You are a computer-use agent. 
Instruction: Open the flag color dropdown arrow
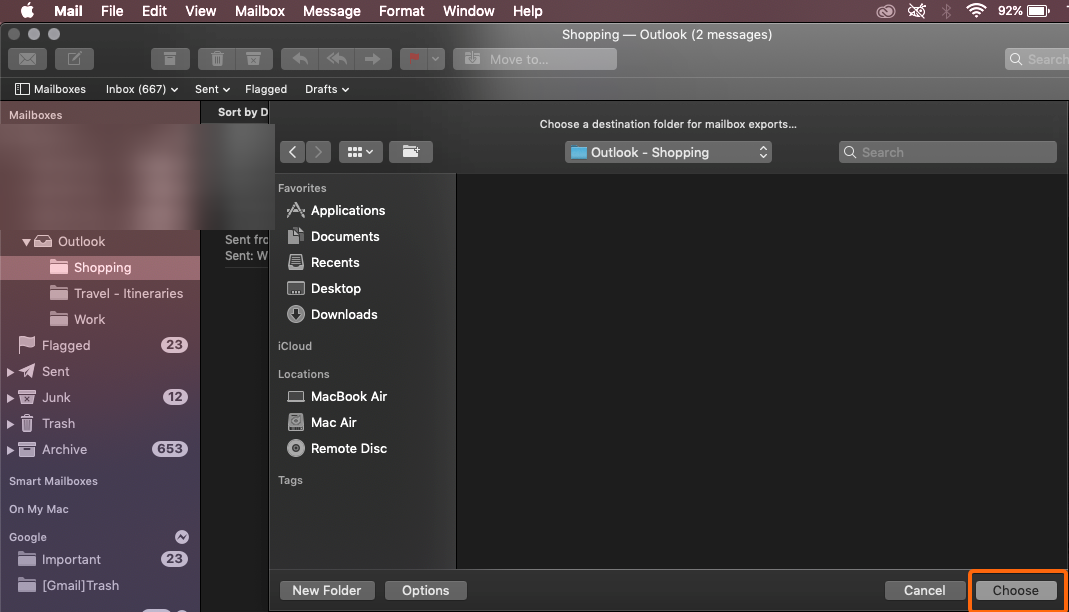pos(436,59)
